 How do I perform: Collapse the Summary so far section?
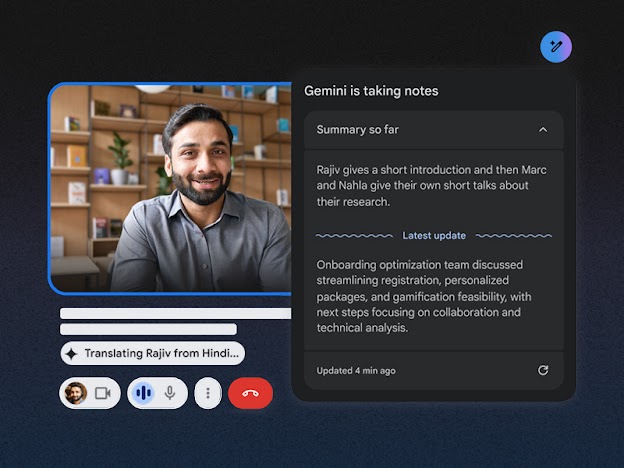(x=543, y=130)
